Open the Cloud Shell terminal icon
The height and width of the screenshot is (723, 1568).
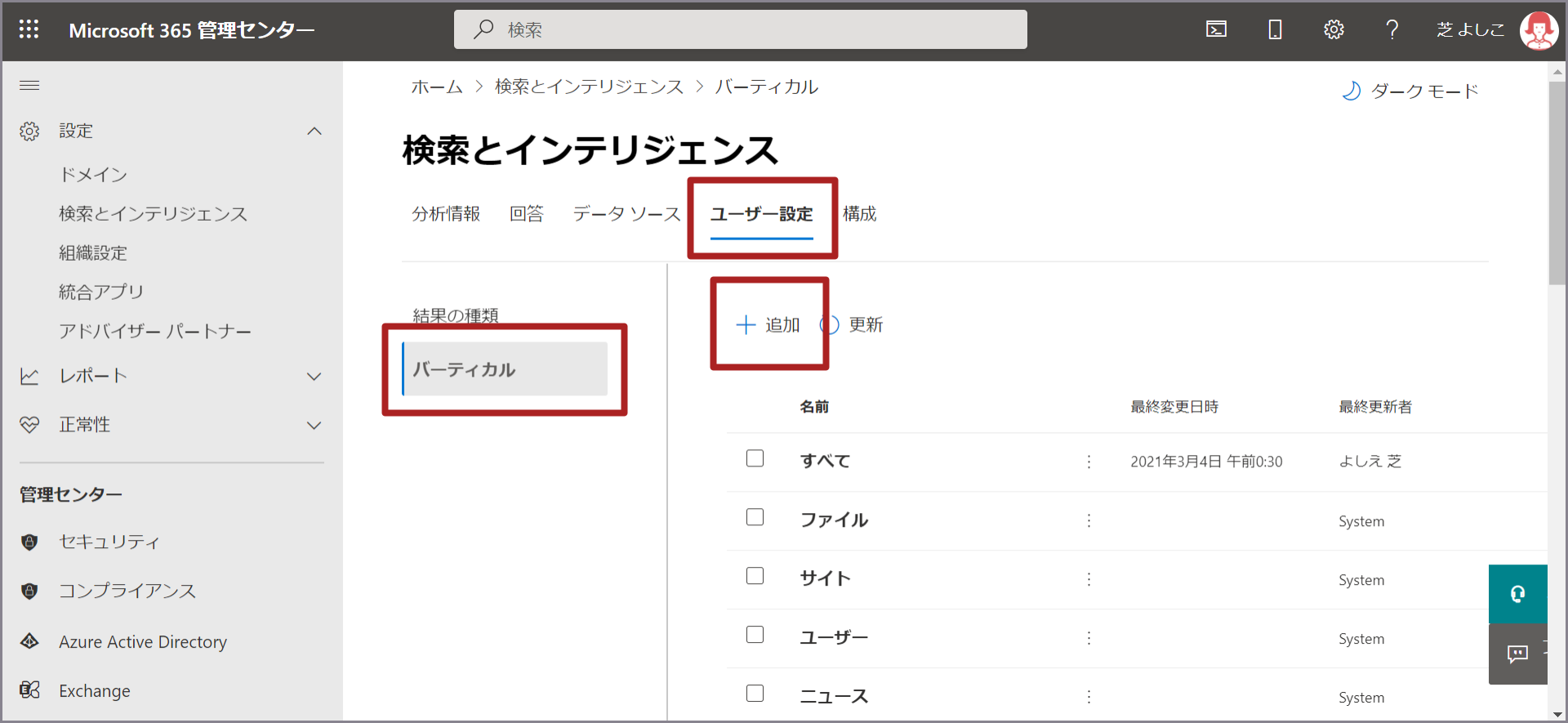(x=1216, y=29)
